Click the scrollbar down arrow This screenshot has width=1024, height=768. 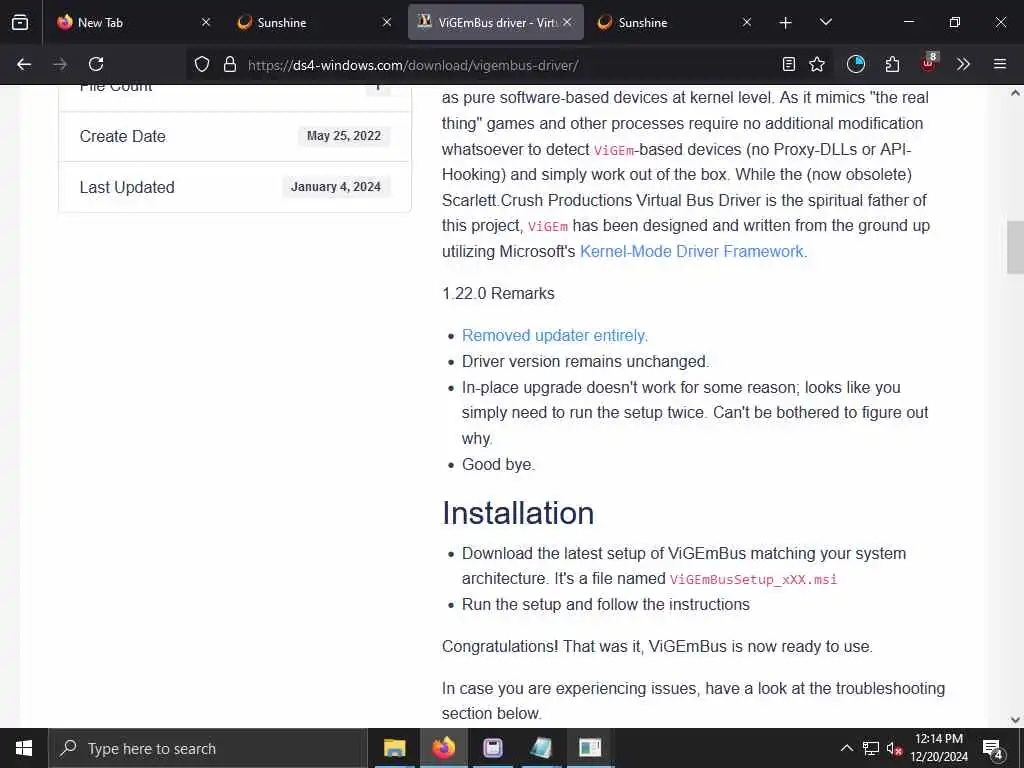point(1015,720)
